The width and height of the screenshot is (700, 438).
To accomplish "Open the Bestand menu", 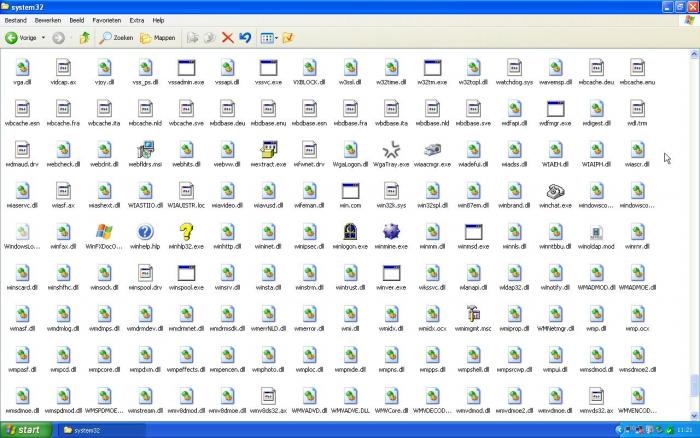I will 16,20.
